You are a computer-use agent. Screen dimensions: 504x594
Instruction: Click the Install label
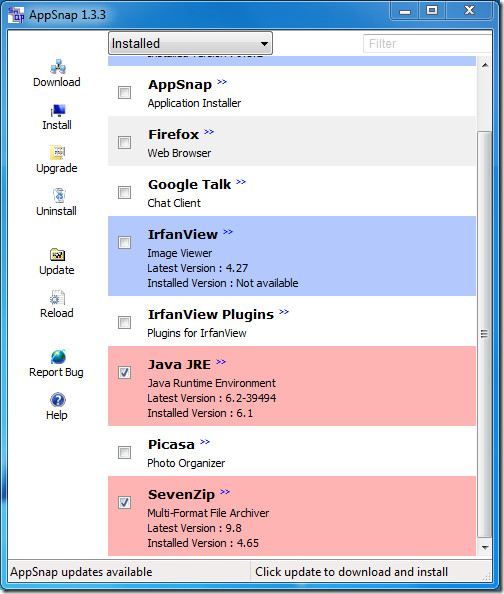tap(57, 125)
